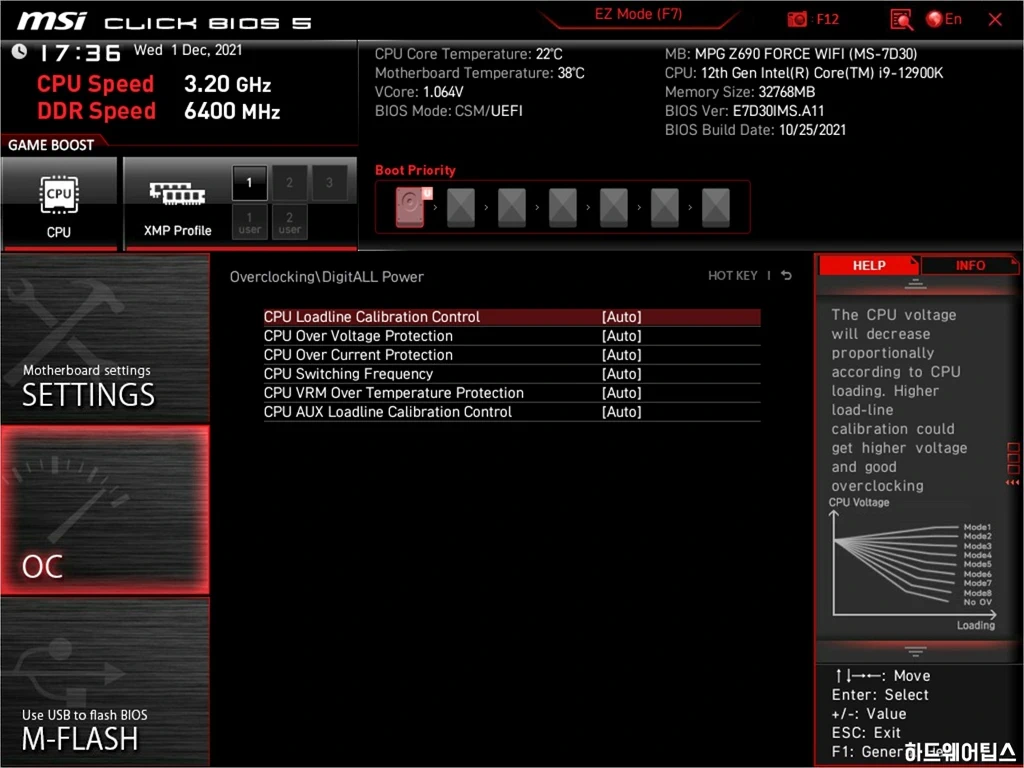Click the CPU Voltage load-line graph
Viewport: 1024px width, 768px height.
[913, 564]
